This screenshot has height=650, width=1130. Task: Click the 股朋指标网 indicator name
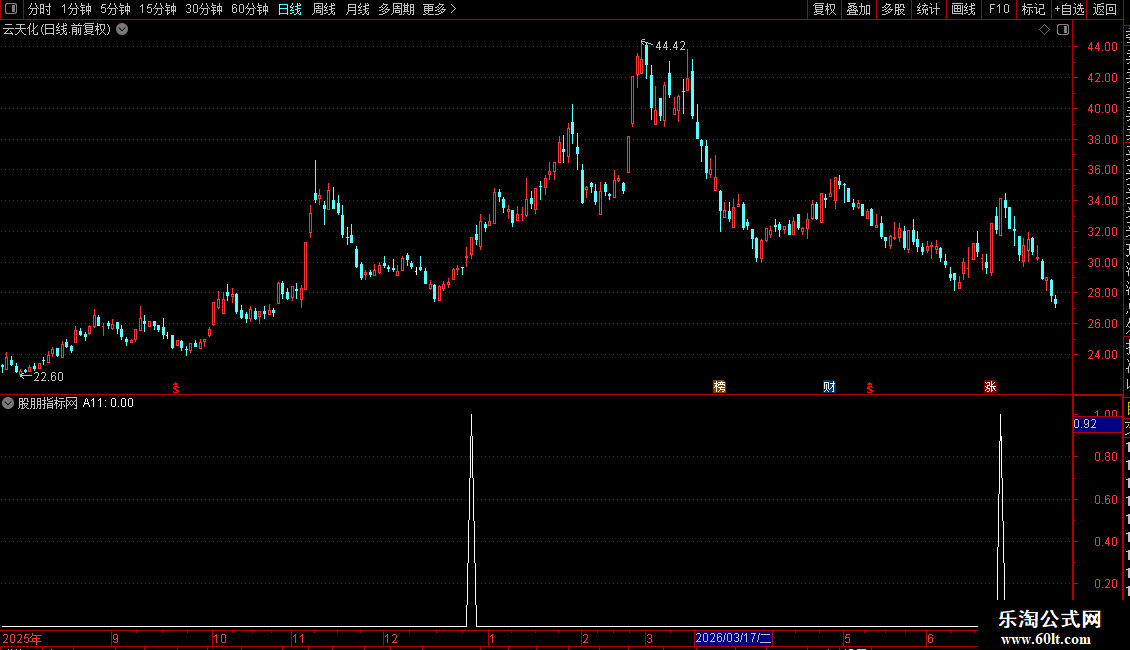(48, 403)
